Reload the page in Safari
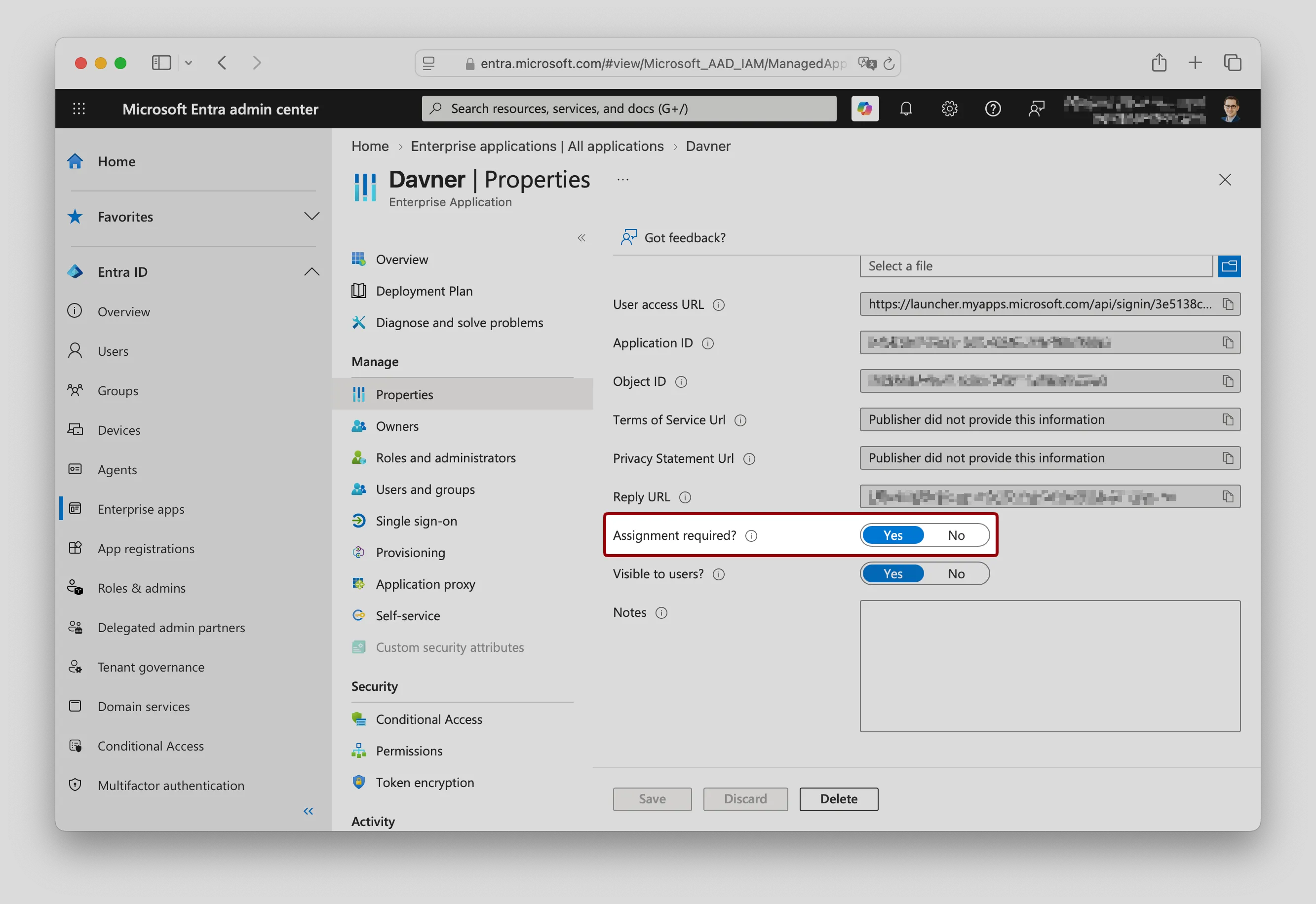This screenshot has width=1316, height=904. [x=889, y=64]
